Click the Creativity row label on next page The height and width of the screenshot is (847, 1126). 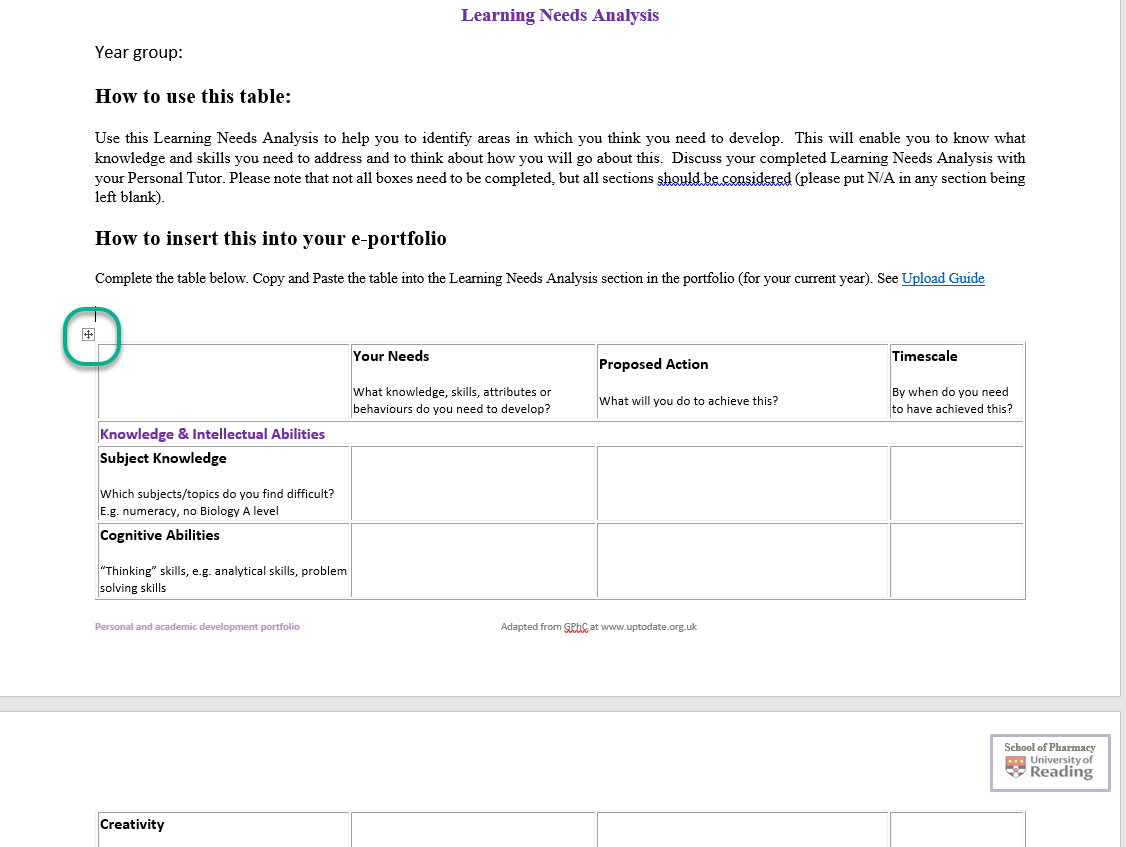tap(132, 824)
